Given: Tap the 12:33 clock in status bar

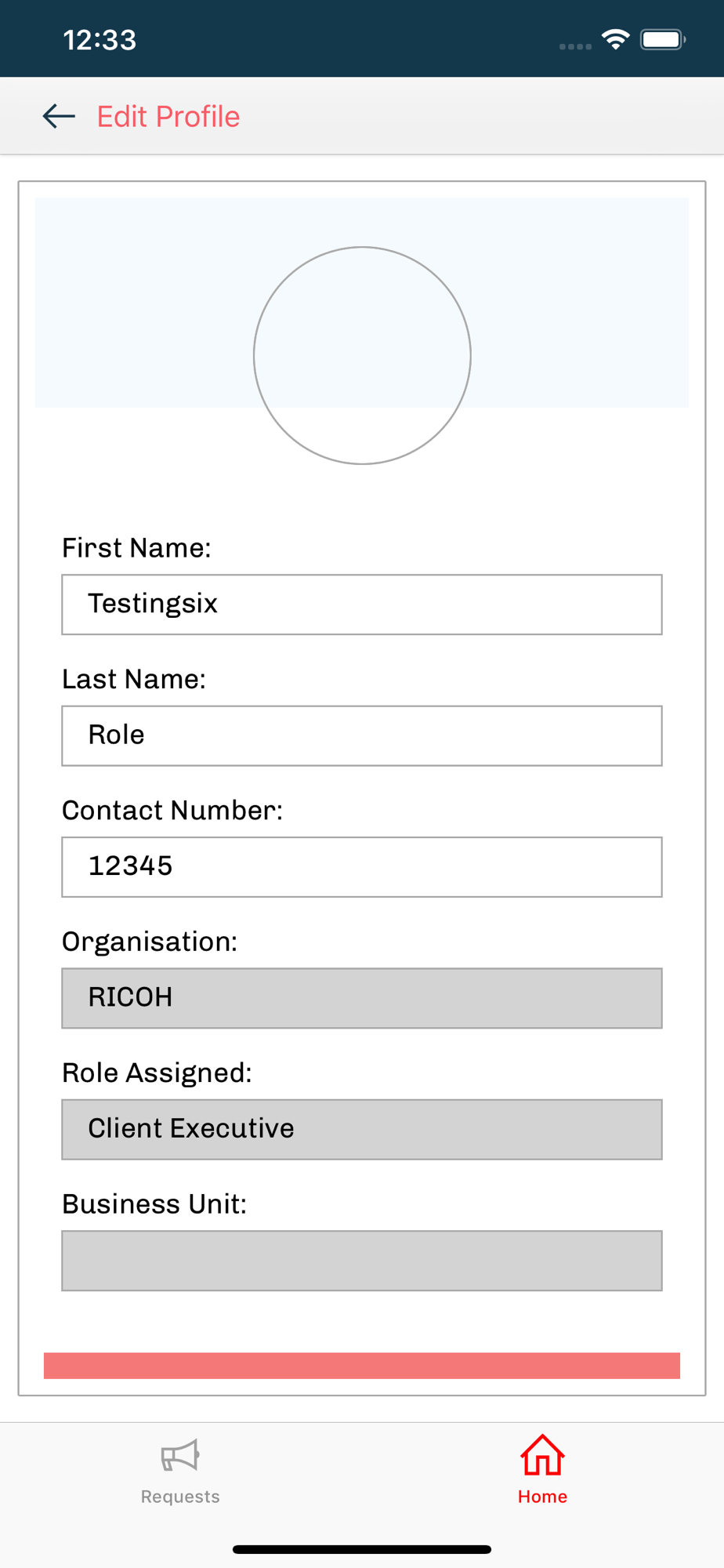Looking at the screenshot, I should (x=100, y=40).
